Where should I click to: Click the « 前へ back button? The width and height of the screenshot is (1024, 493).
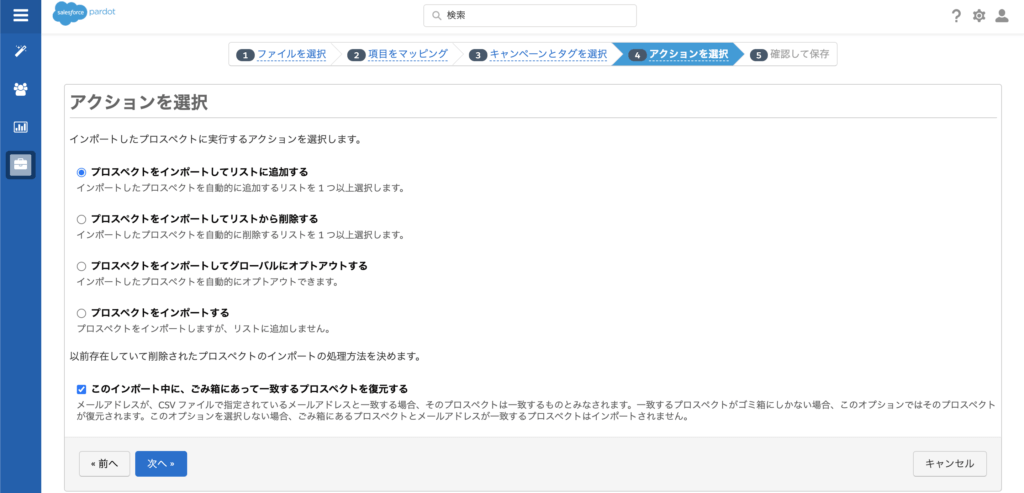(x=104, y=464)
